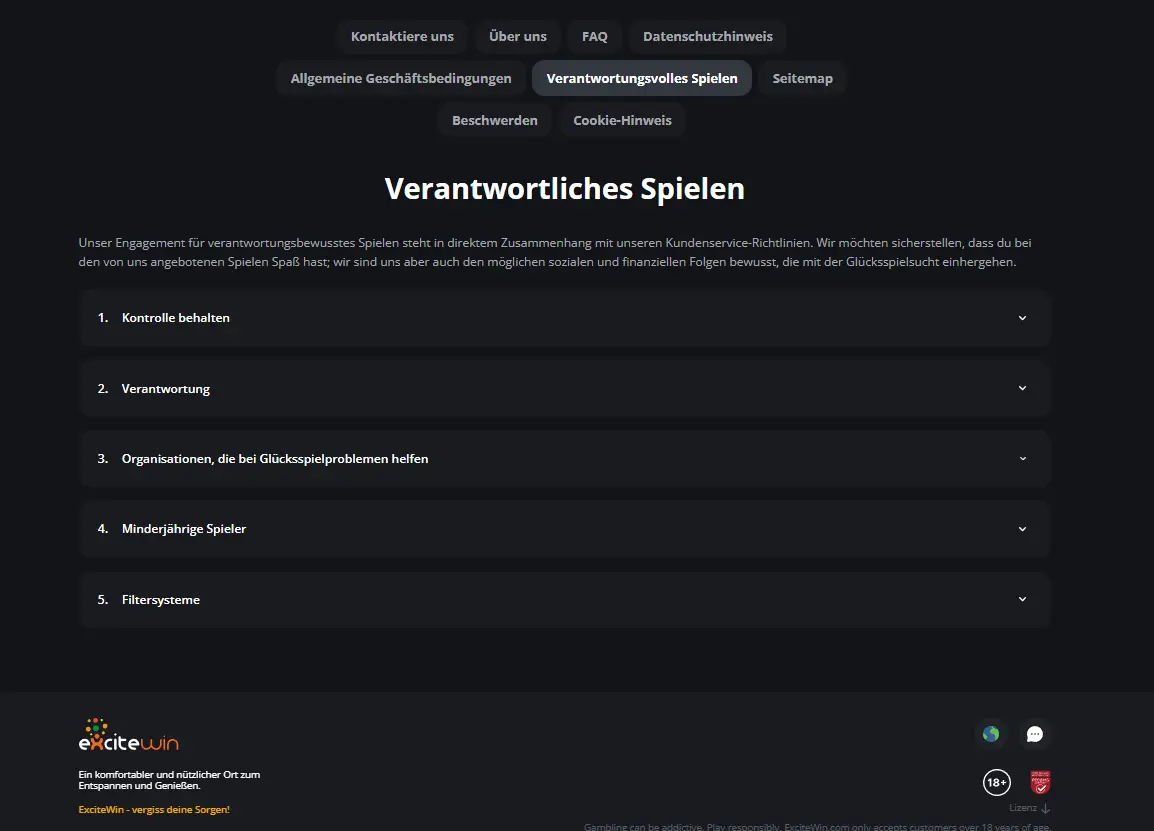Open the Kontaktiere uns tab
Viewport: 1154px width, 831px height.
click(x=402, y=36)
